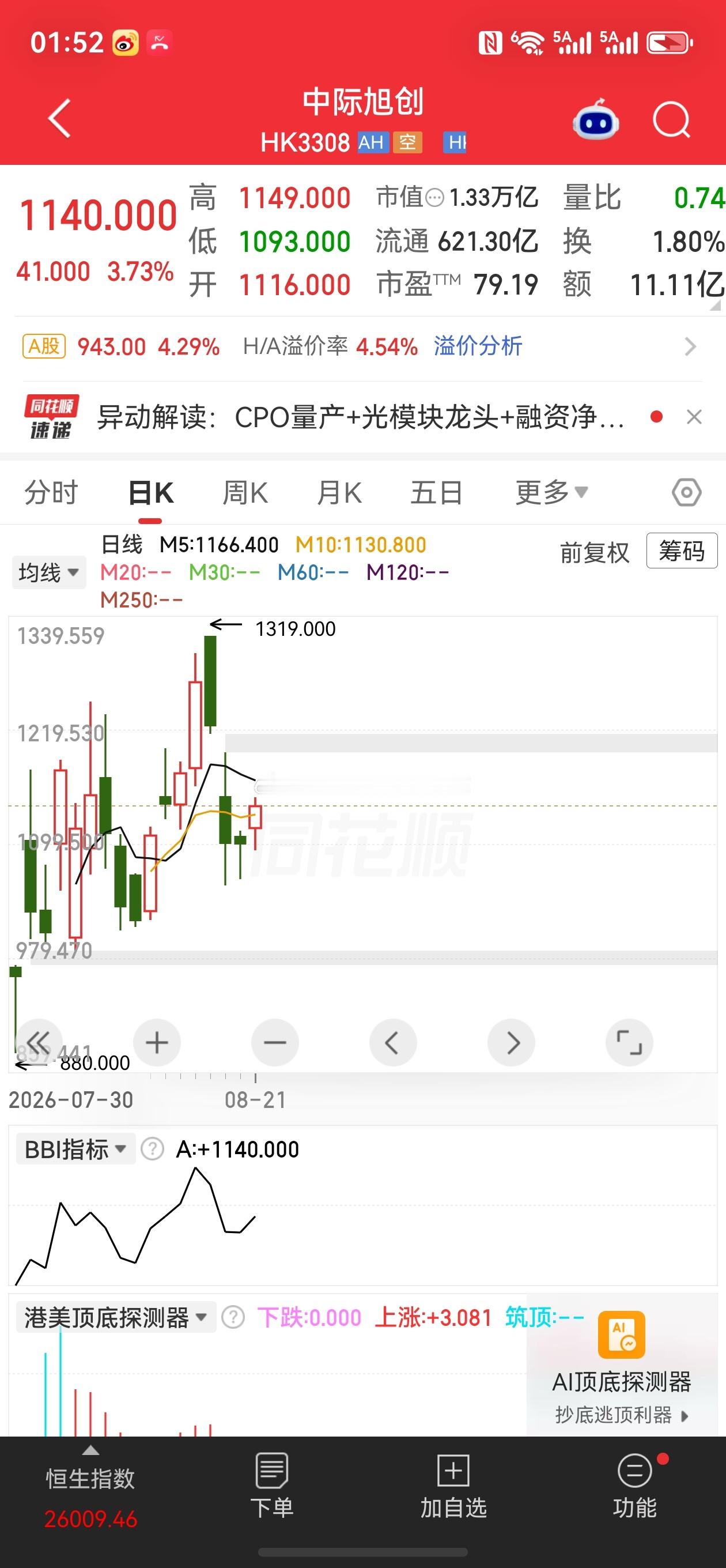Open the 溢价分析 link

[x=478, y=346]
